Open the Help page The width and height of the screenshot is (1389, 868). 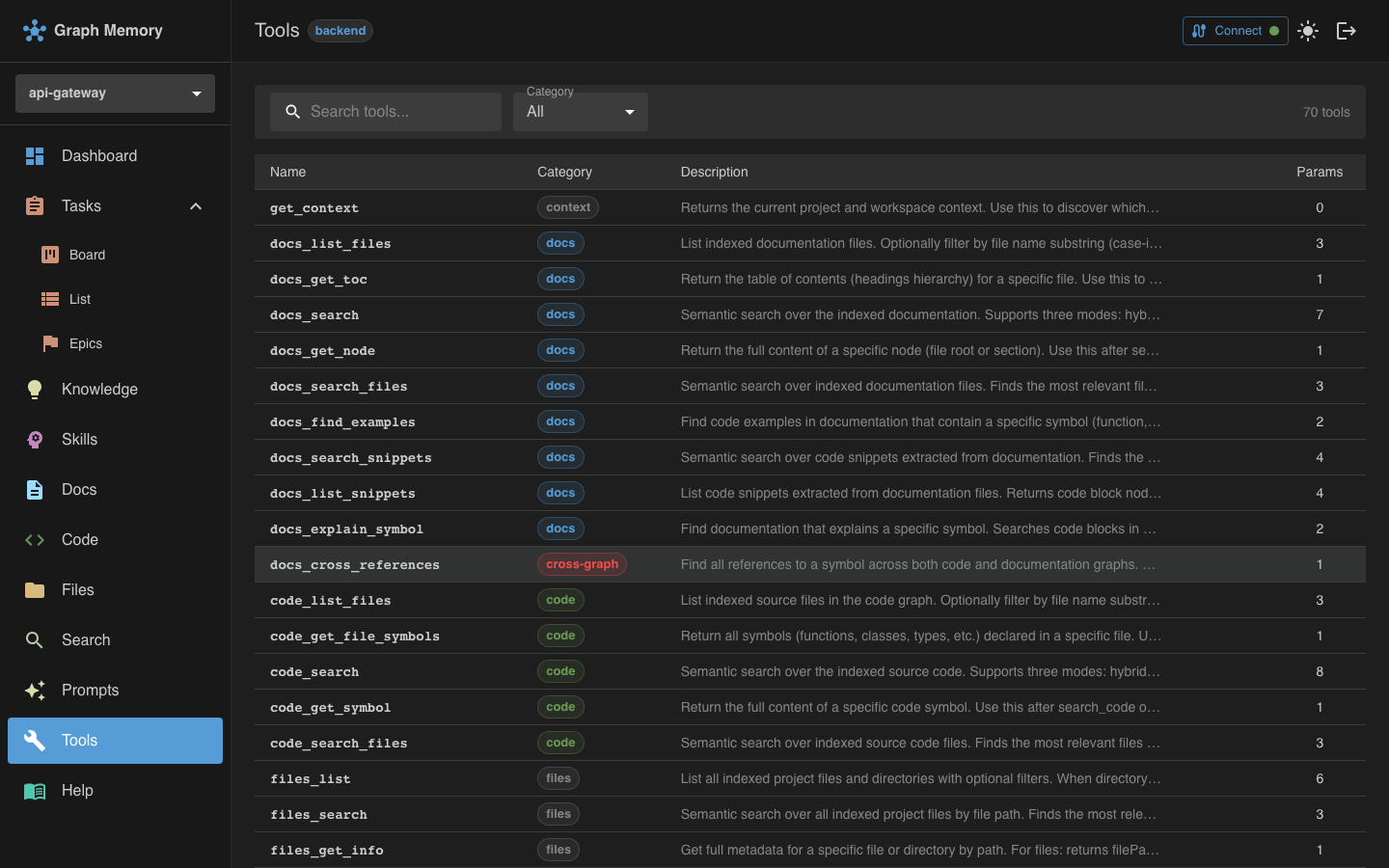(x=115, y=791)
